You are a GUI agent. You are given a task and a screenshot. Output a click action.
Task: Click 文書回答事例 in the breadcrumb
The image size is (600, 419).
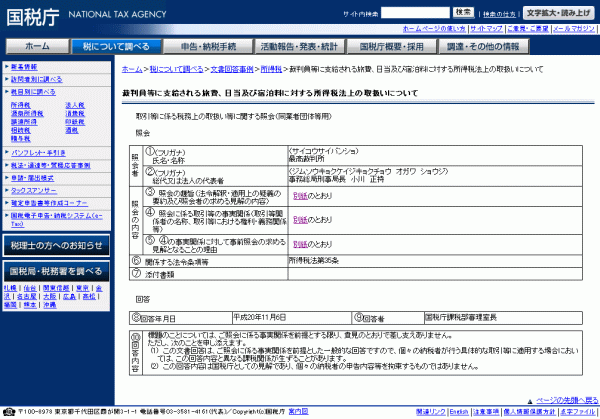pyautogui.click(x=232, y=69)
